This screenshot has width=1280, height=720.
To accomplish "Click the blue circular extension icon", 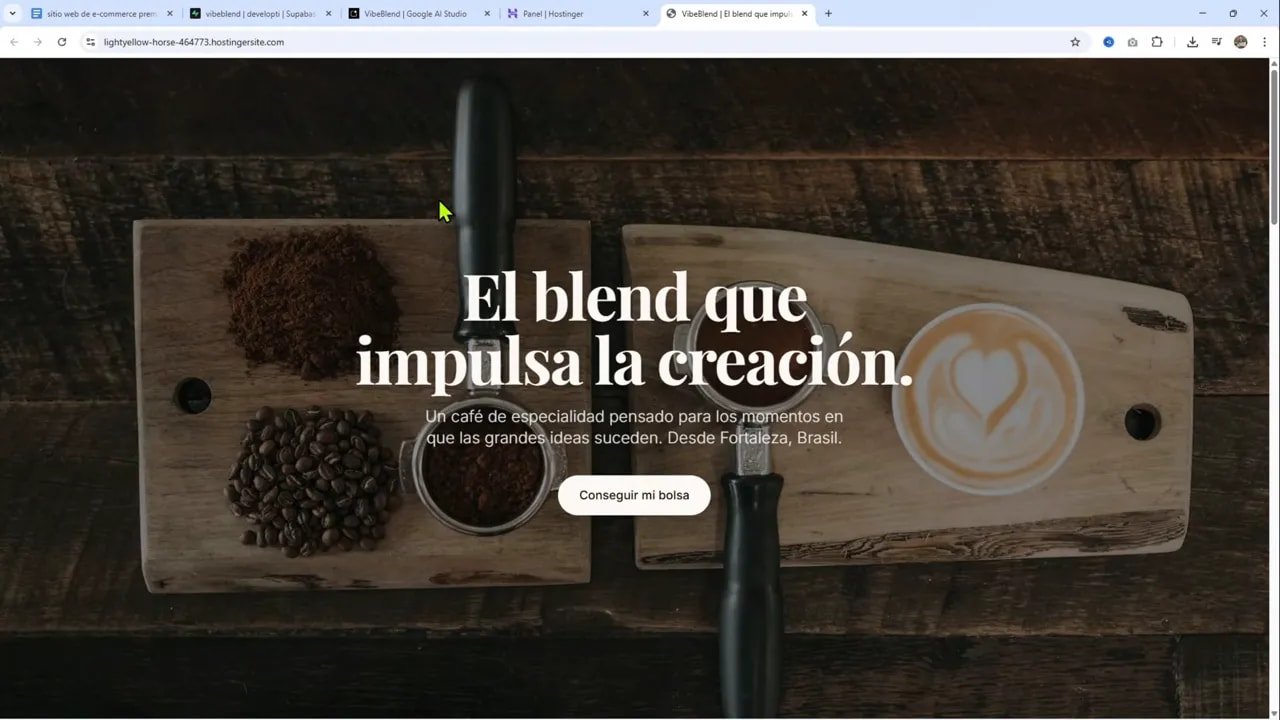I will coord(1108,42).
